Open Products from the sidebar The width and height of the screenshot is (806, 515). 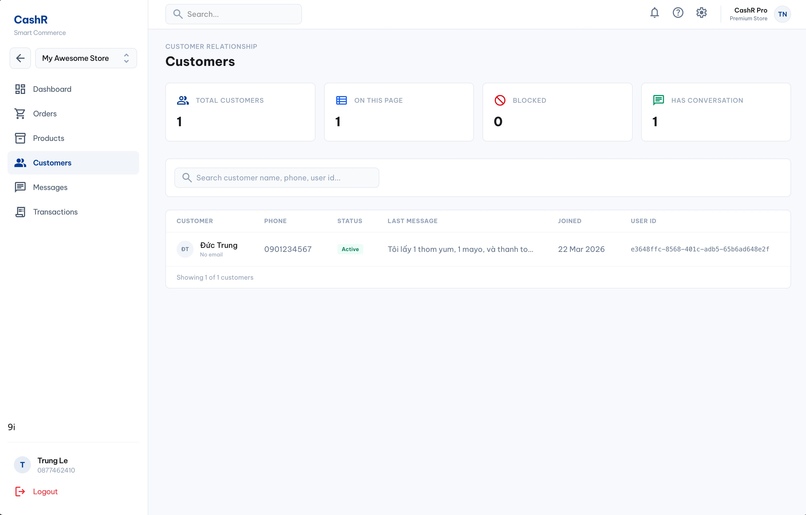pos(73,138)
